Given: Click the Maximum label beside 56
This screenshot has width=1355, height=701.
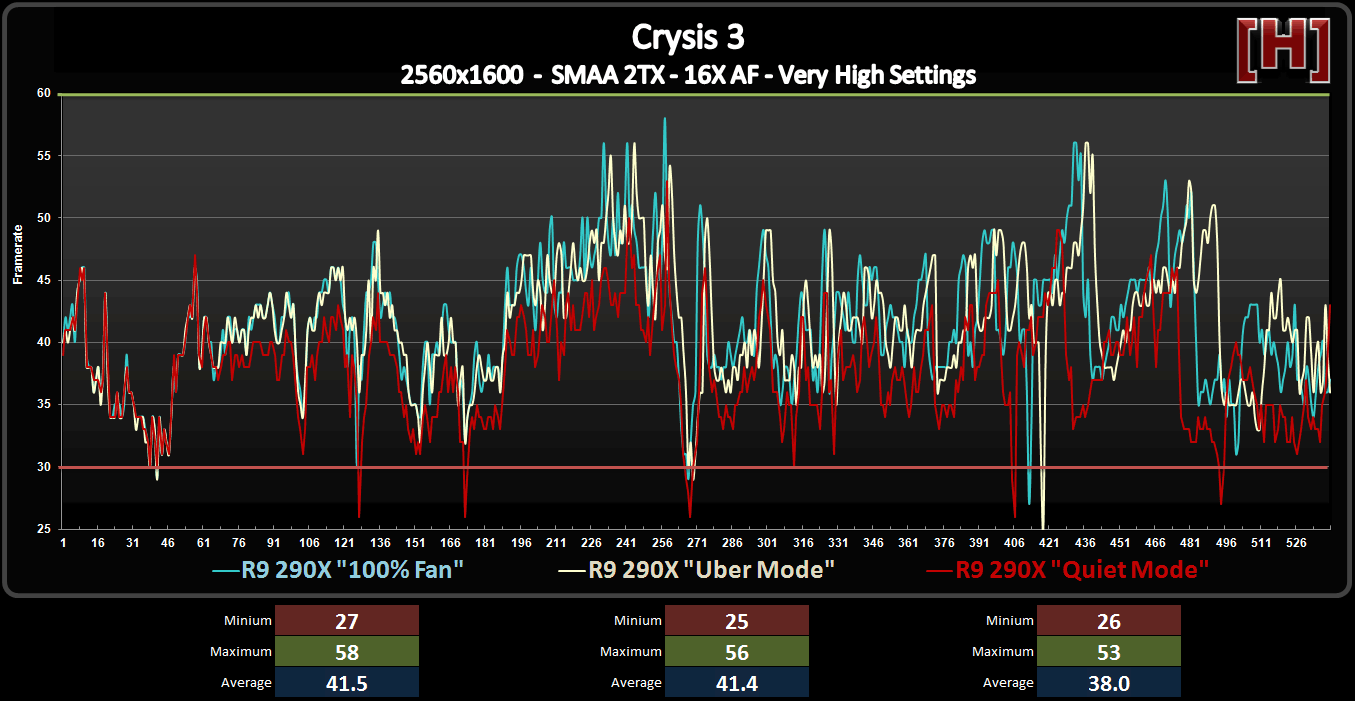Looking at the screenshot, I should pos(631,652).
